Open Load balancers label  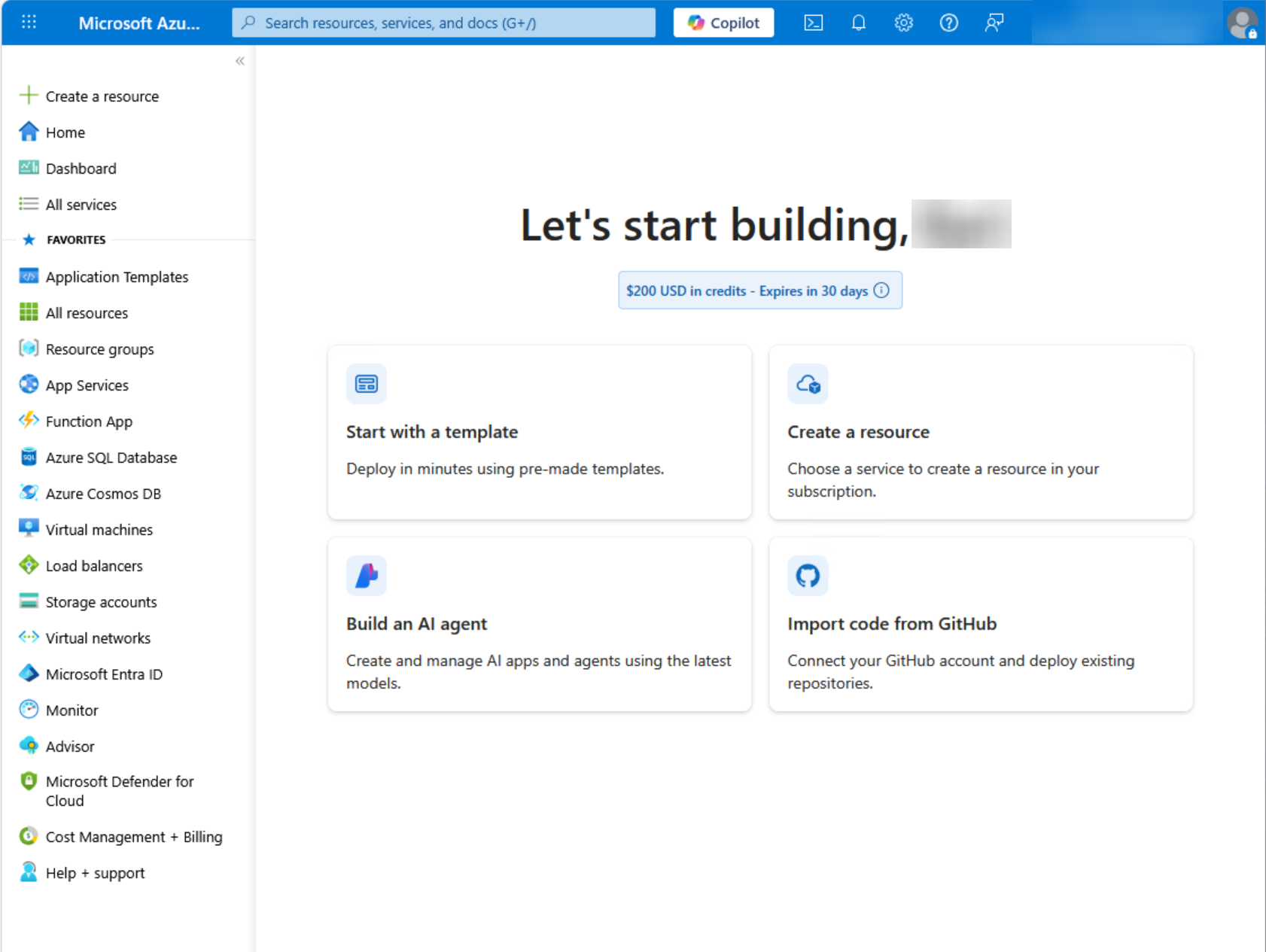point(94,566)
